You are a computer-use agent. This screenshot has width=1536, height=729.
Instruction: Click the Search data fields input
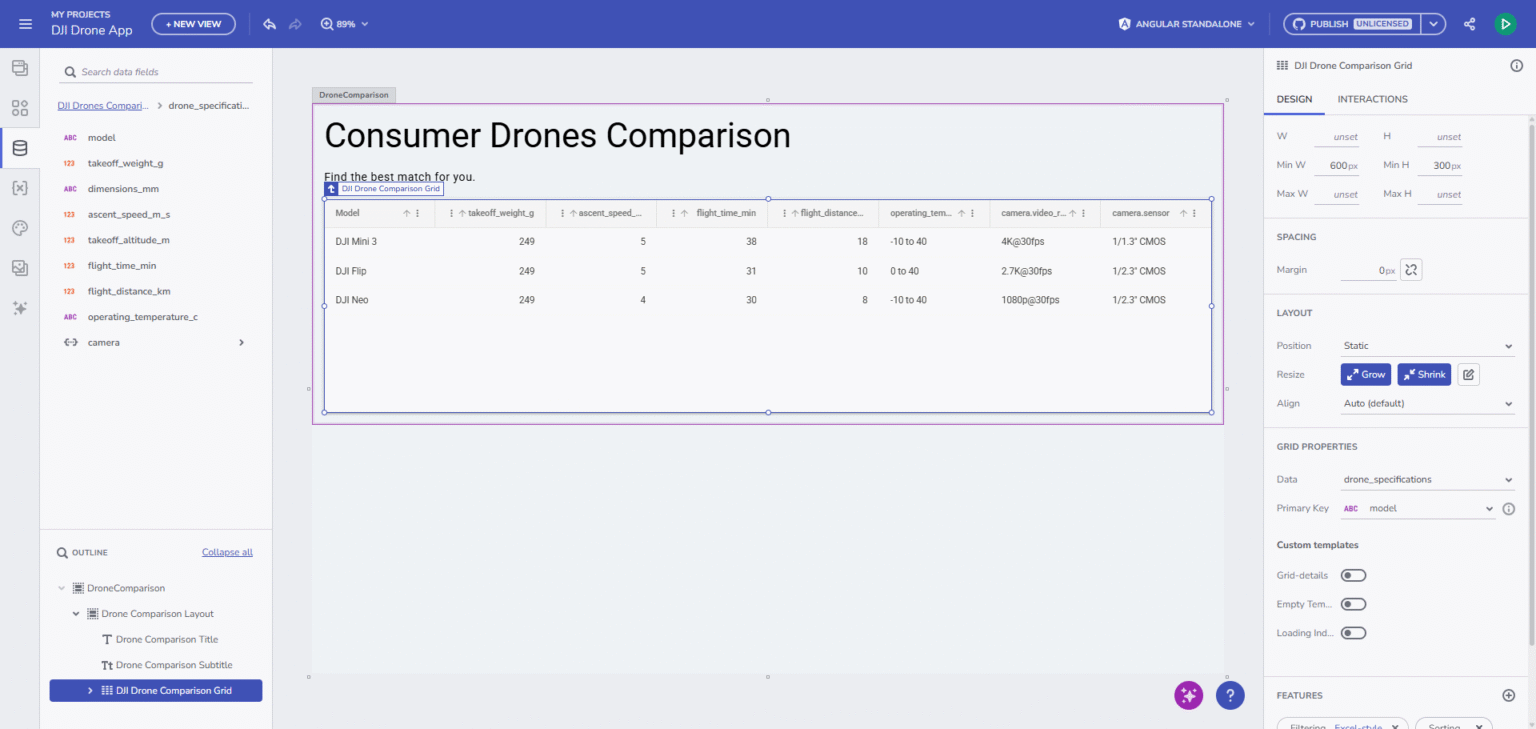pos(160,72)
